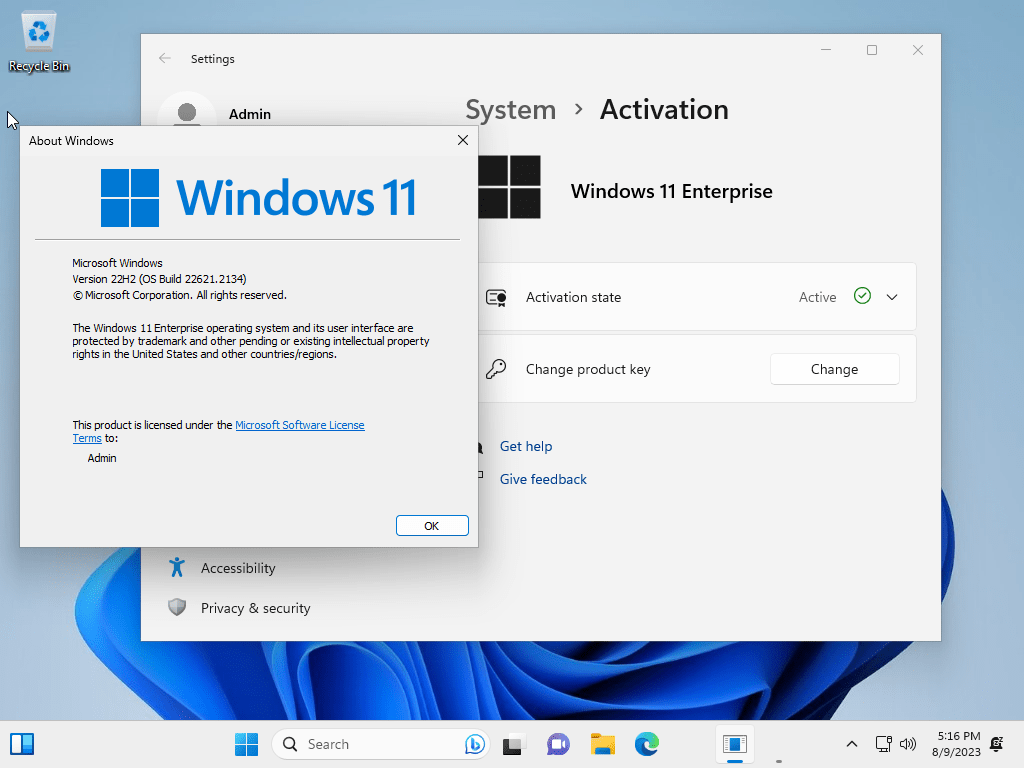Go back using the Settings back arrow
This screenshot has height=768, width=1024.
(x=165, y=58)
